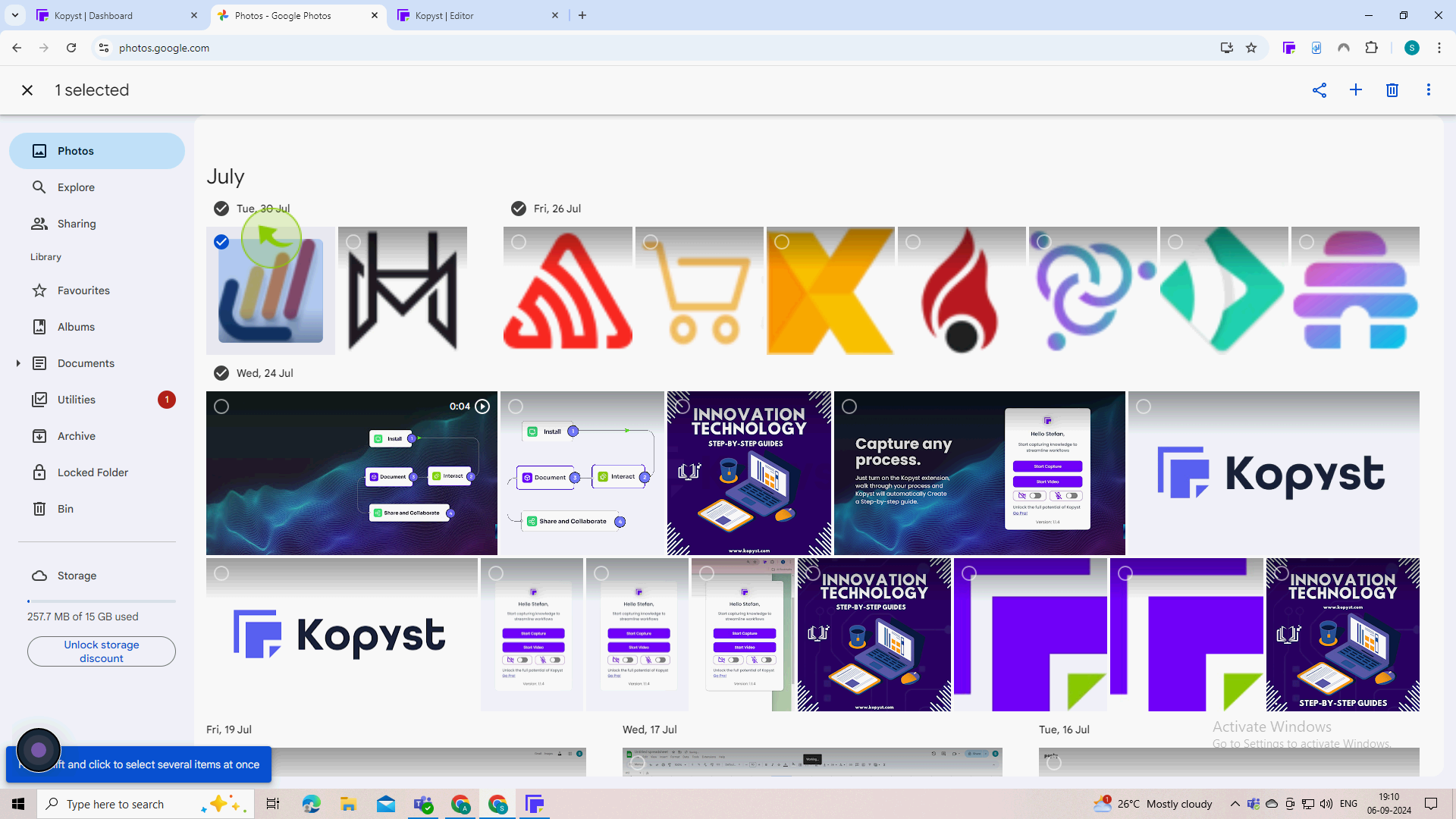Open the green arrow logo thumbnail
1456x819 pixels.
pyautogui.click(x=1224, y=290)
